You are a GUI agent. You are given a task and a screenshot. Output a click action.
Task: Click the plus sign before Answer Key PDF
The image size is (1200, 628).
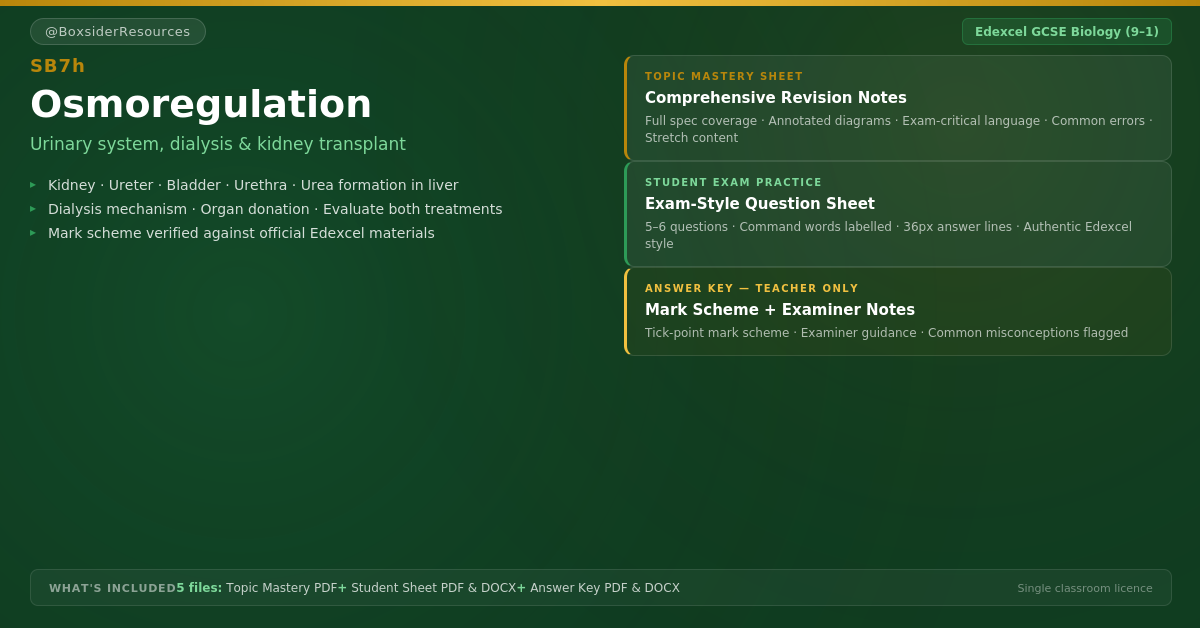point(521,588)
